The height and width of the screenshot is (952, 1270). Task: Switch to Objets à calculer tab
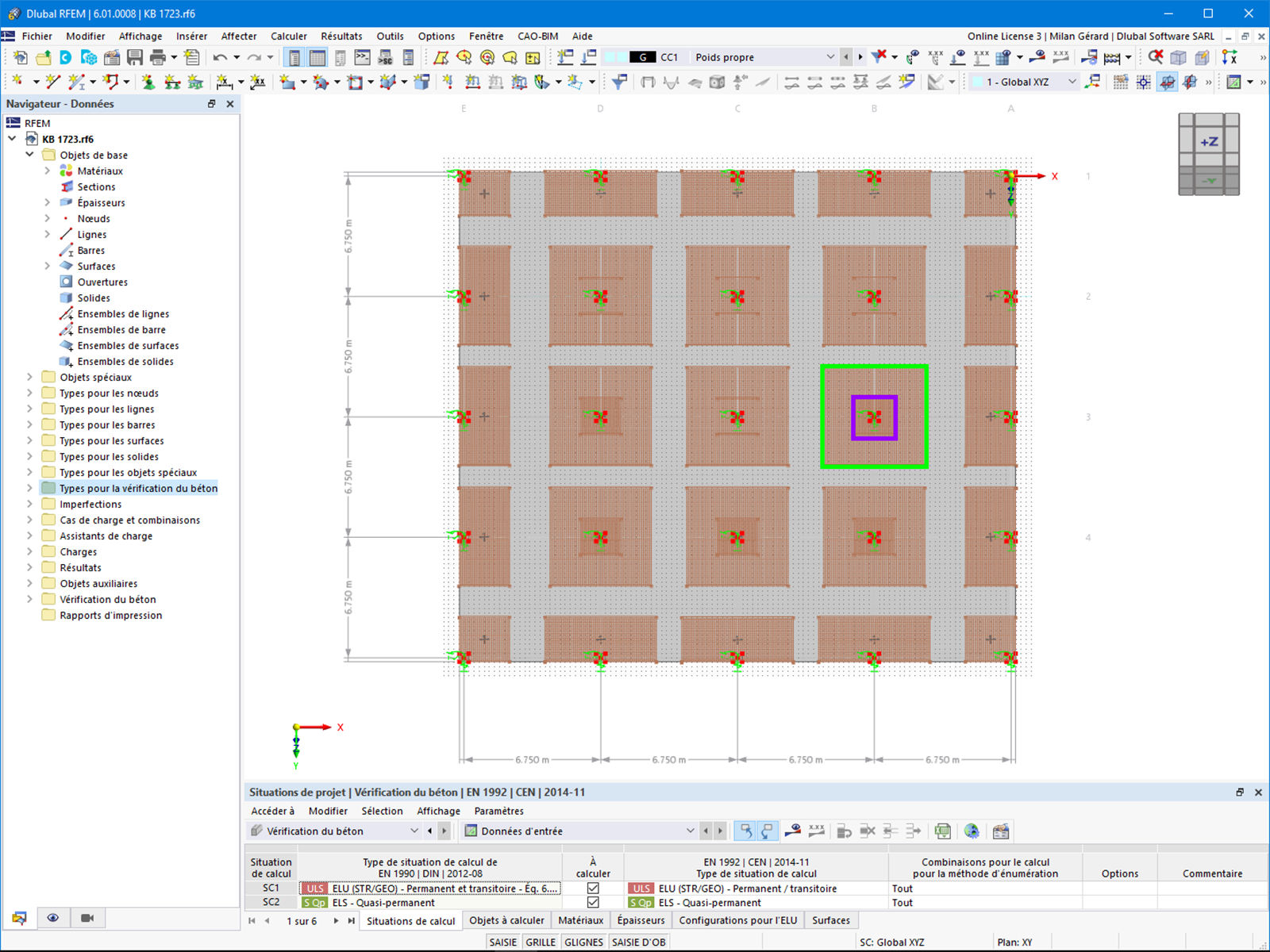point(506,920)
